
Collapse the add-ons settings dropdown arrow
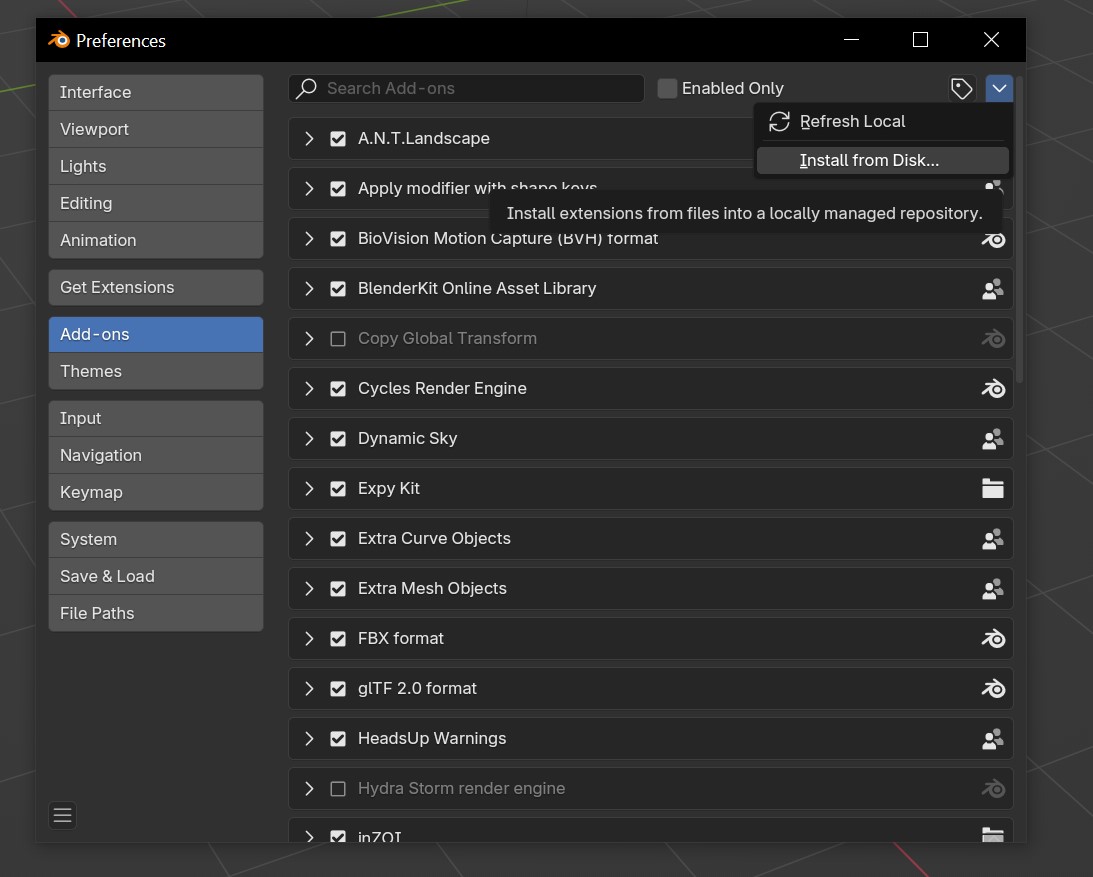pyautogui.click(x=999, y=89)
